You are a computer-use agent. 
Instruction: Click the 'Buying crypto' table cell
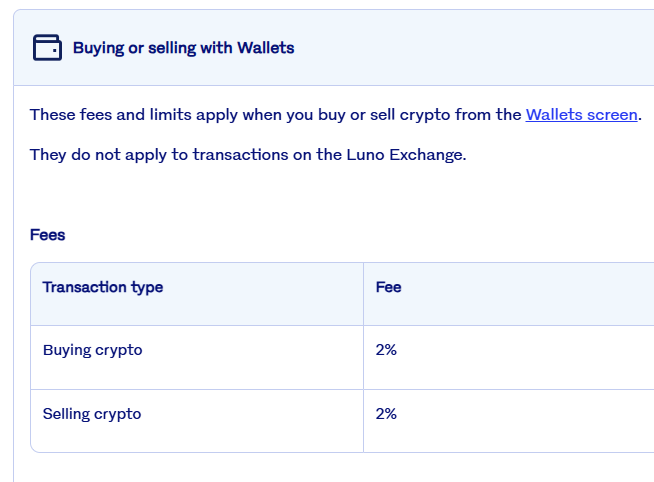[92, 350]
